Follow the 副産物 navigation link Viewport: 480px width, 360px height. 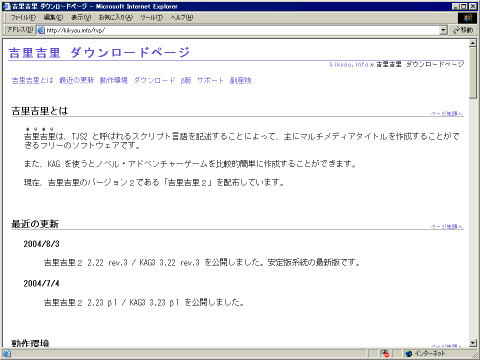(x=240, y=80)
